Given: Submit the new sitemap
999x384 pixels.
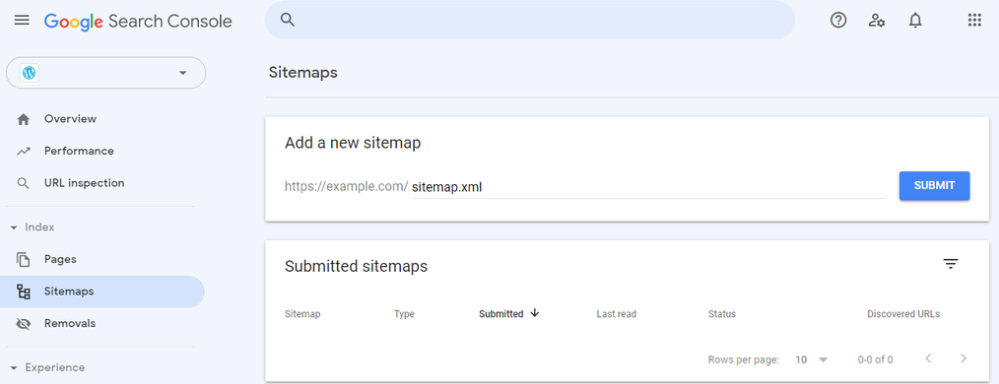Looking at the screenshot, I should click(x=935, y=186).
